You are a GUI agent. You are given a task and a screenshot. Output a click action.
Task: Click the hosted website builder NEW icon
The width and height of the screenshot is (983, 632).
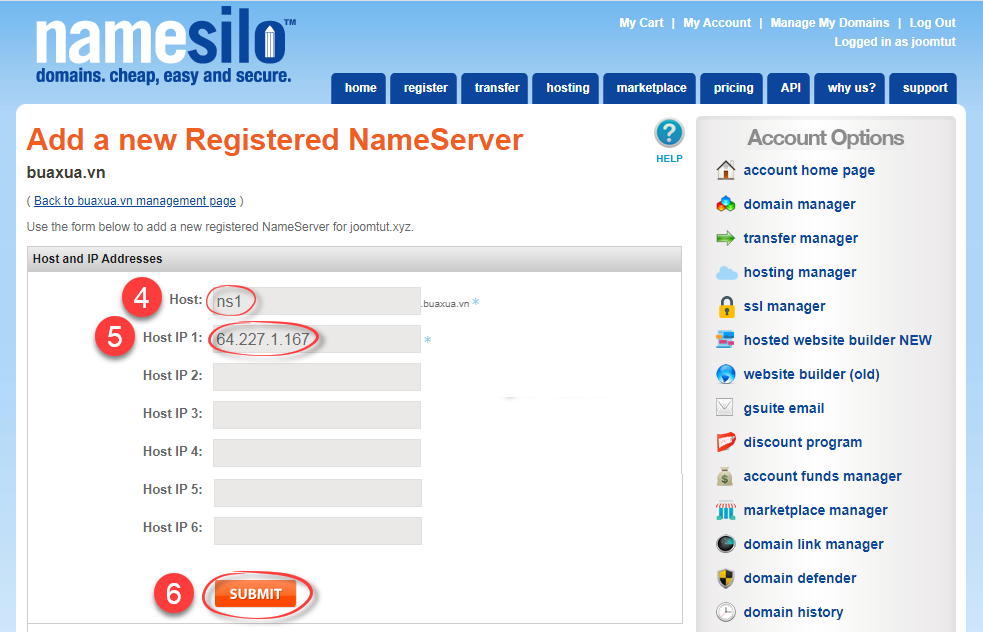725,340
